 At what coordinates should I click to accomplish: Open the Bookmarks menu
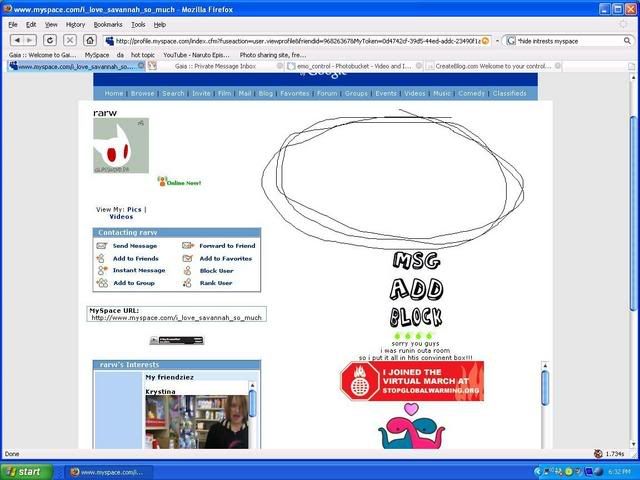pyautogui.click(x=108, y=24)
